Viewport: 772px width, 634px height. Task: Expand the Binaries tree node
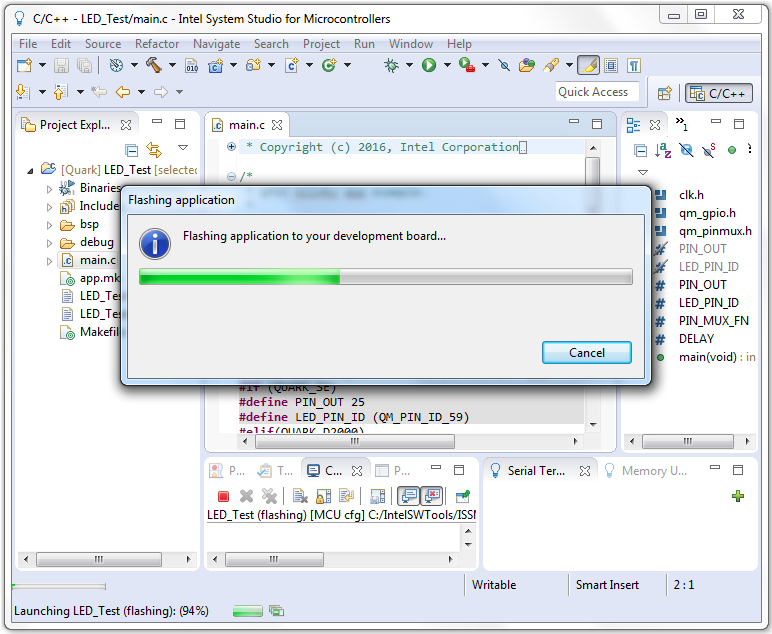tap(49, 189)
